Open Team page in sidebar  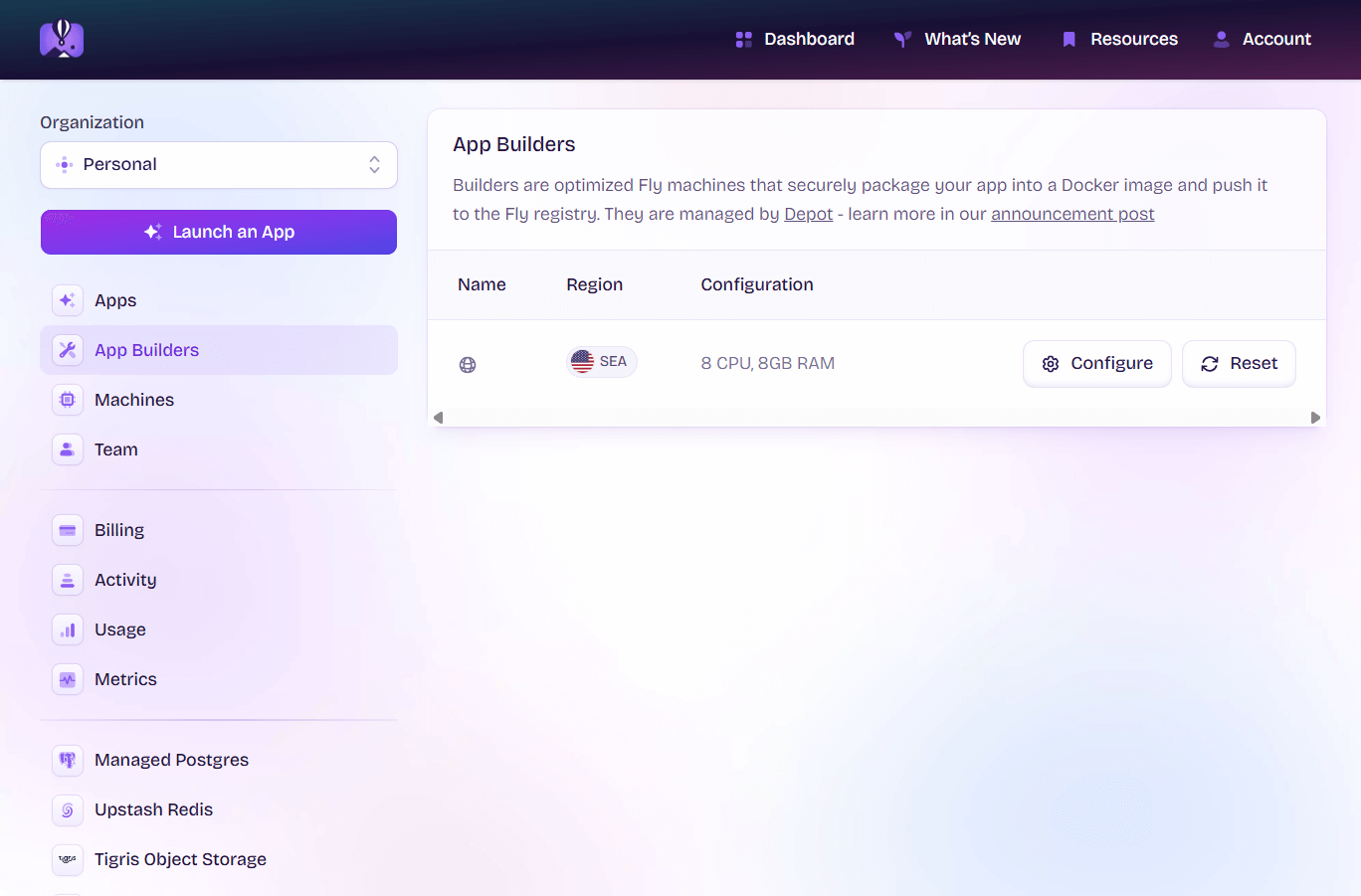(x=219, y=449)
